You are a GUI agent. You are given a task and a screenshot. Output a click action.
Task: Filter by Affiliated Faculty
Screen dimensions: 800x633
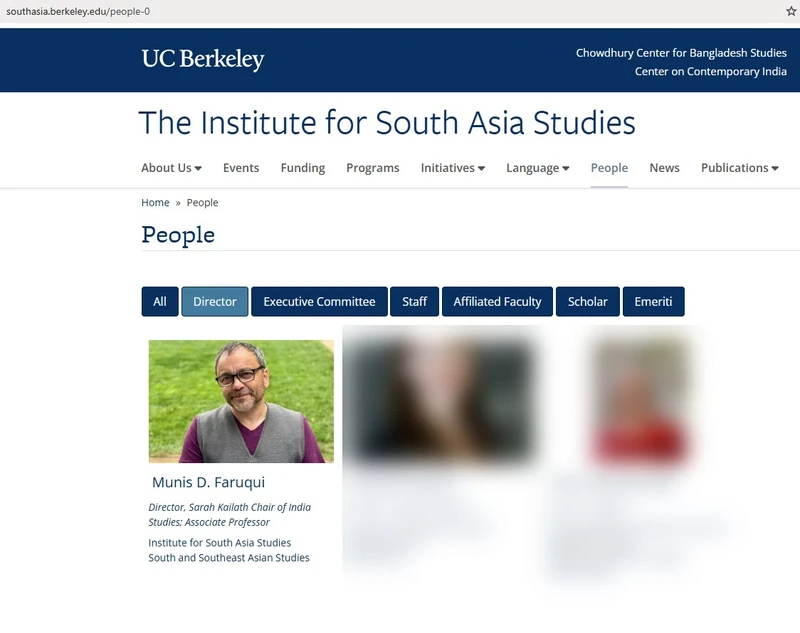pos(497,301)
